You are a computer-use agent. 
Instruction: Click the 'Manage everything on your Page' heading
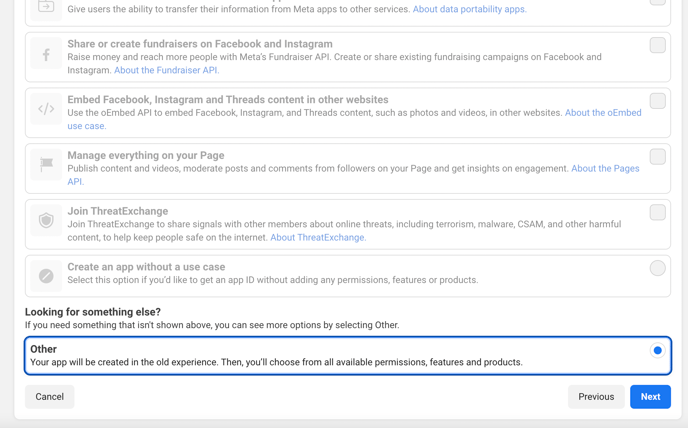(x=146, y=155)
